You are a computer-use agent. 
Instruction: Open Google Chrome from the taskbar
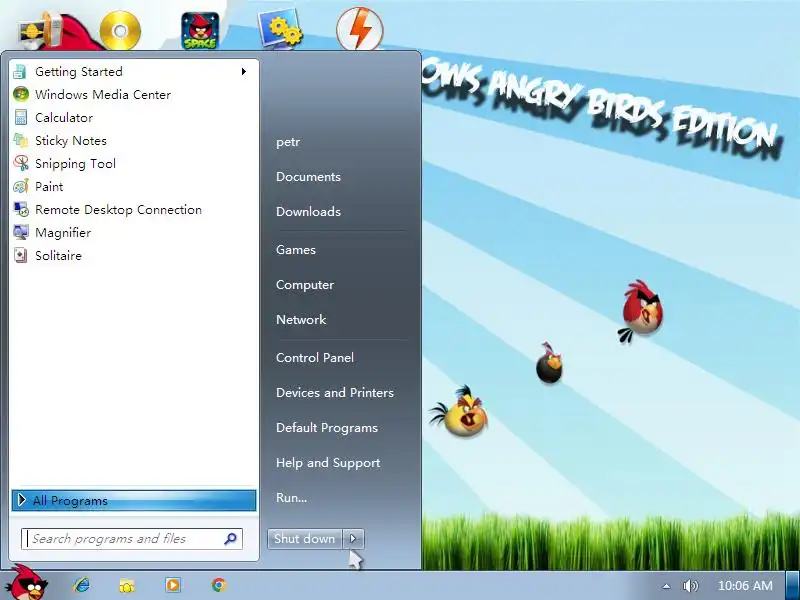219,585
